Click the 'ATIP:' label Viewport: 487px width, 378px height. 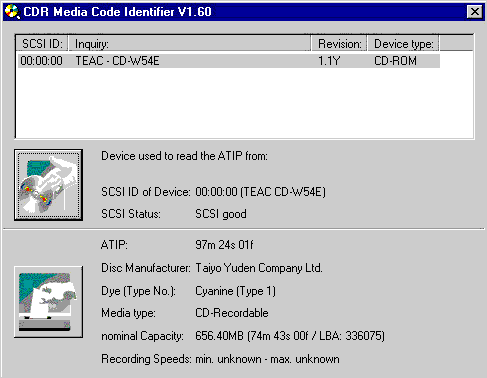[x=114, y=245]
